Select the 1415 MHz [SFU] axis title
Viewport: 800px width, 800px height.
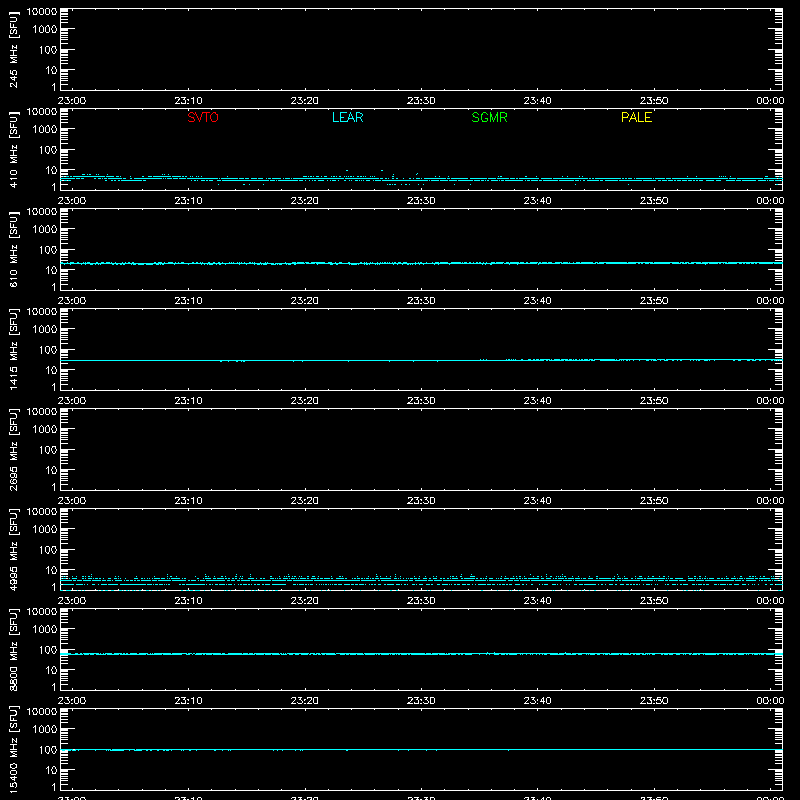[x=13, y=349]
